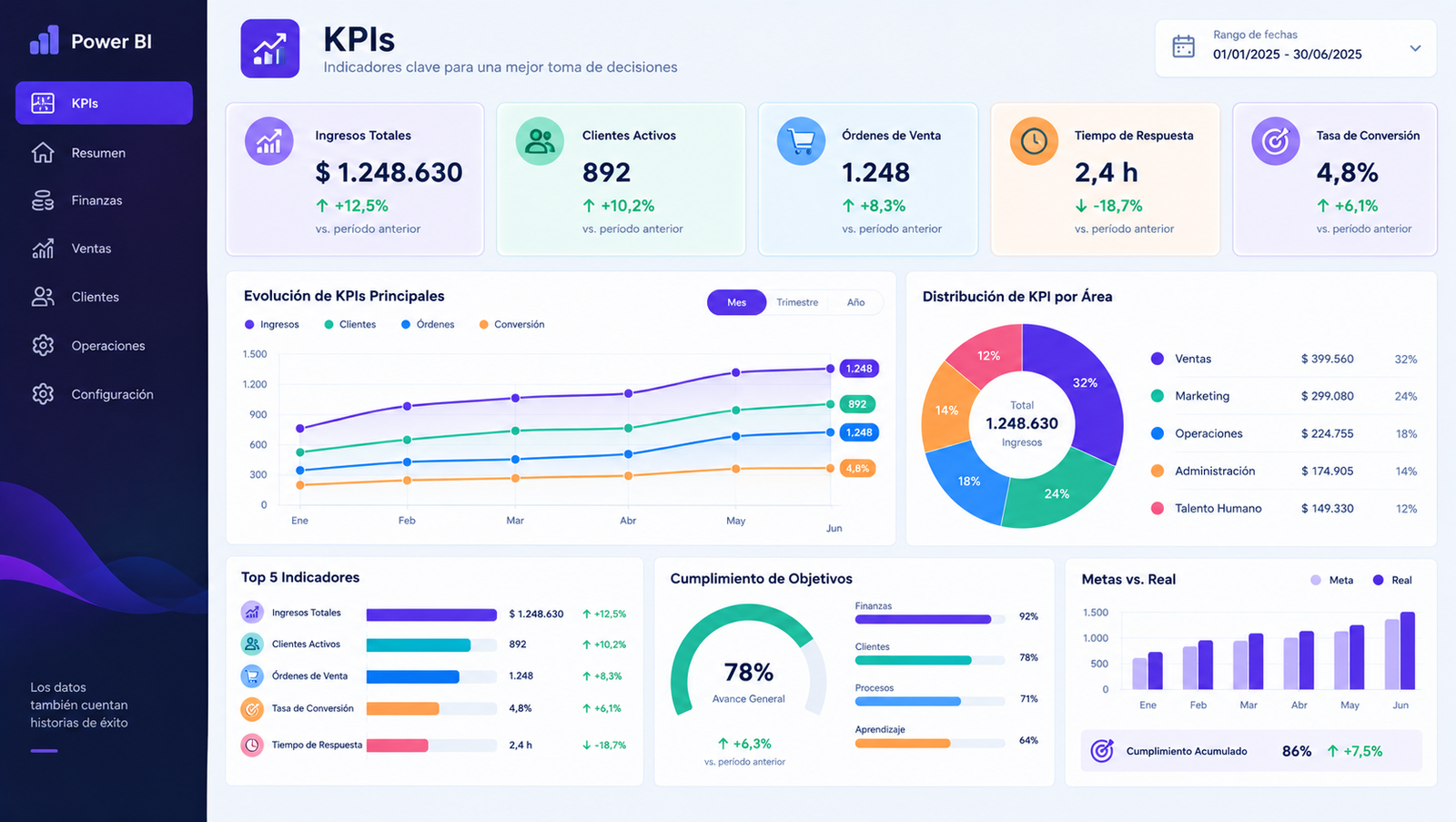Click the Aprendizaje 64% progress bar
This screenshot has height=822, width=1456.
[x=930, y=743]
